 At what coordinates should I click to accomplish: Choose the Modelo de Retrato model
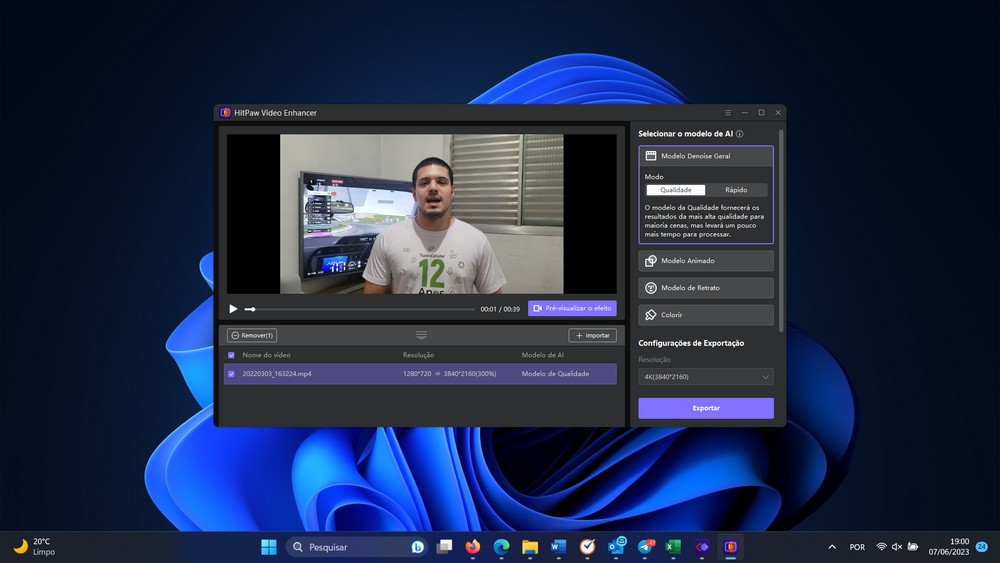[x=705, y=288]
